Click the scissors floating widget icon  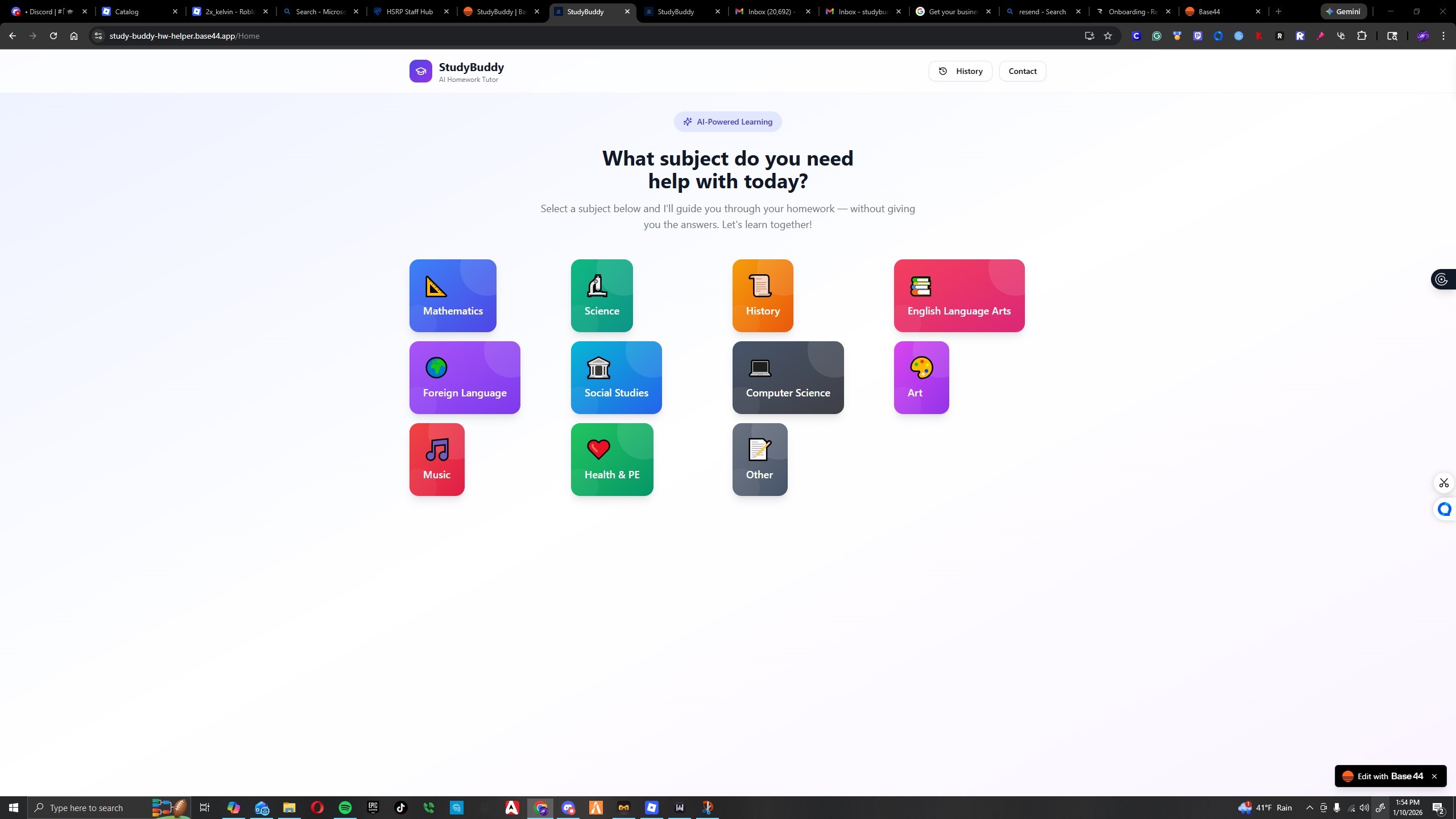point(1444,483)
